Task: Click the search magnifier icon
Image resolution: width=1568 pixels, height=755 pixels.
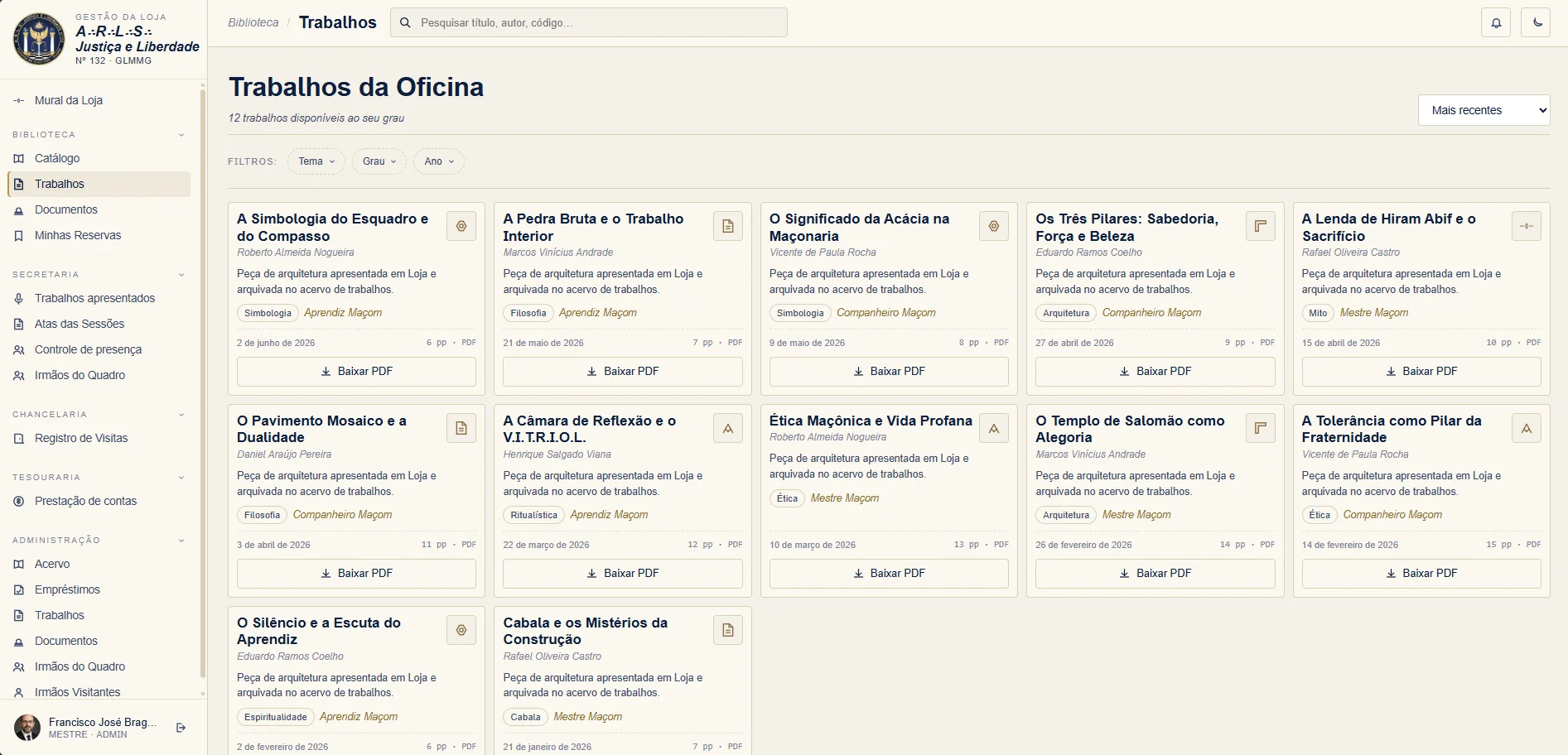Action: click(405, 23)
